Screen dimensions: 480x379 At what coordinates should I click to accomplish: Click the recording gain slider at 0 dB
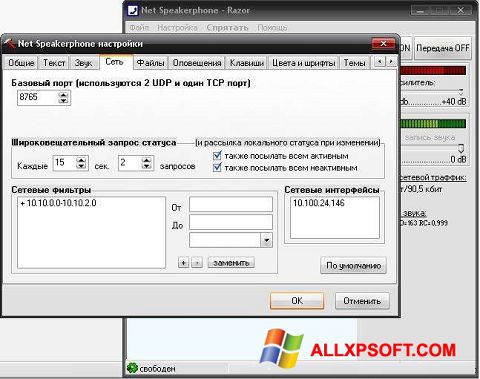pos(461,148)
